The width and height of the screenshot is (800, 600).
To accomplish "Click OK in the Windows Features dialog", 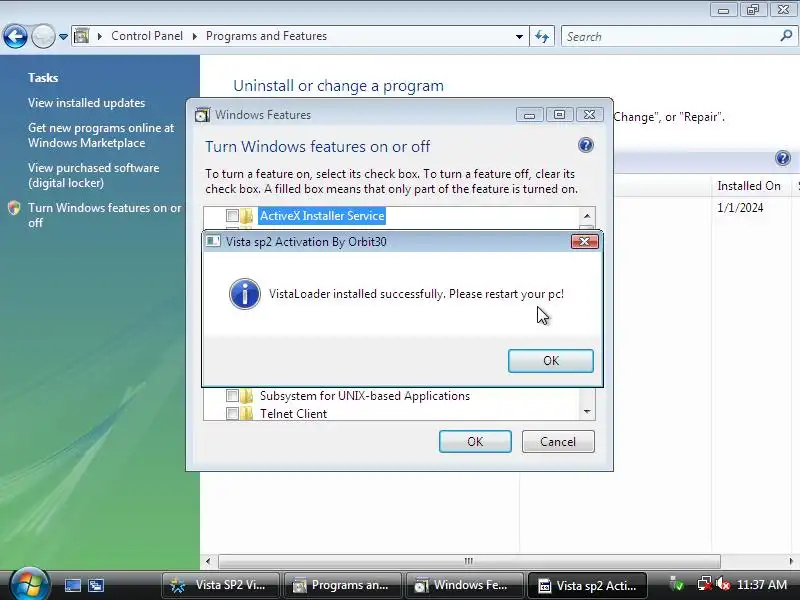I will (x=475, y=441).
